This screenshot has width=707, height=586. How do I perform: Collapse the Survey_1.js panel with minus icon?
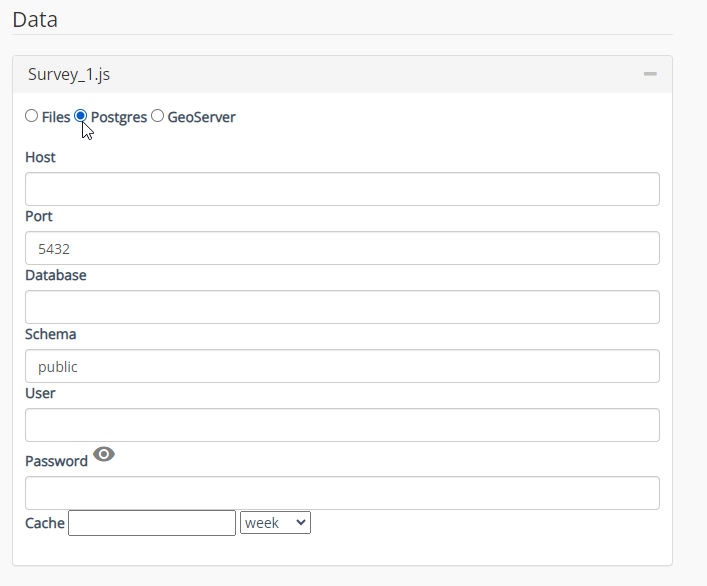[x=650, y=75]
